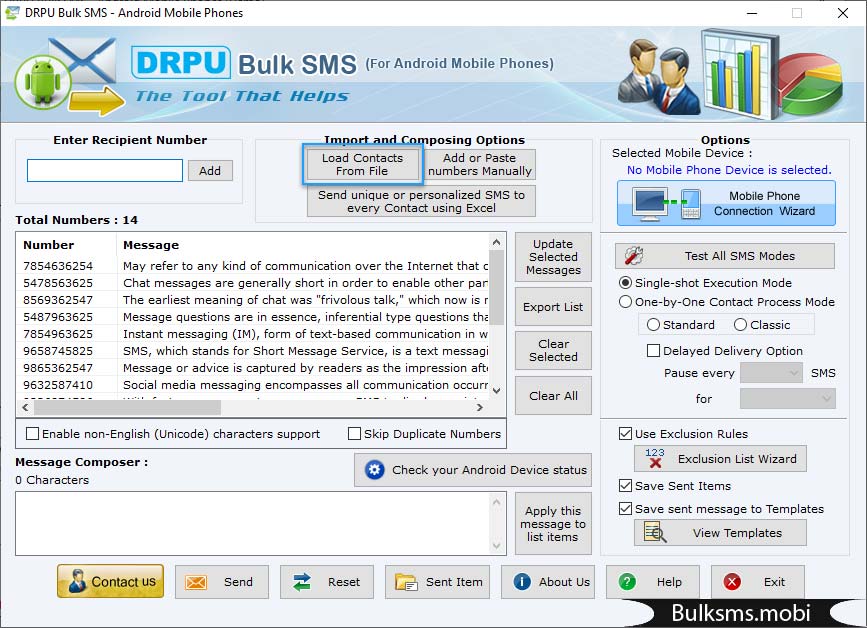Click the contact list vertical scrollbar thumb
This screenshot has width=867, height=628.
coord(497,287)
